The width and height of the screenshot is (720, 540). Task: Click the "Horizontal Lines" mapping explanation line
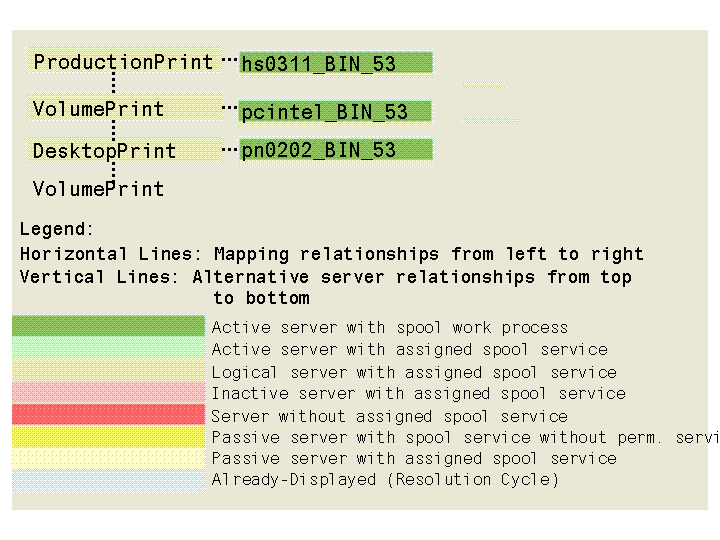[x=331, y=254]
